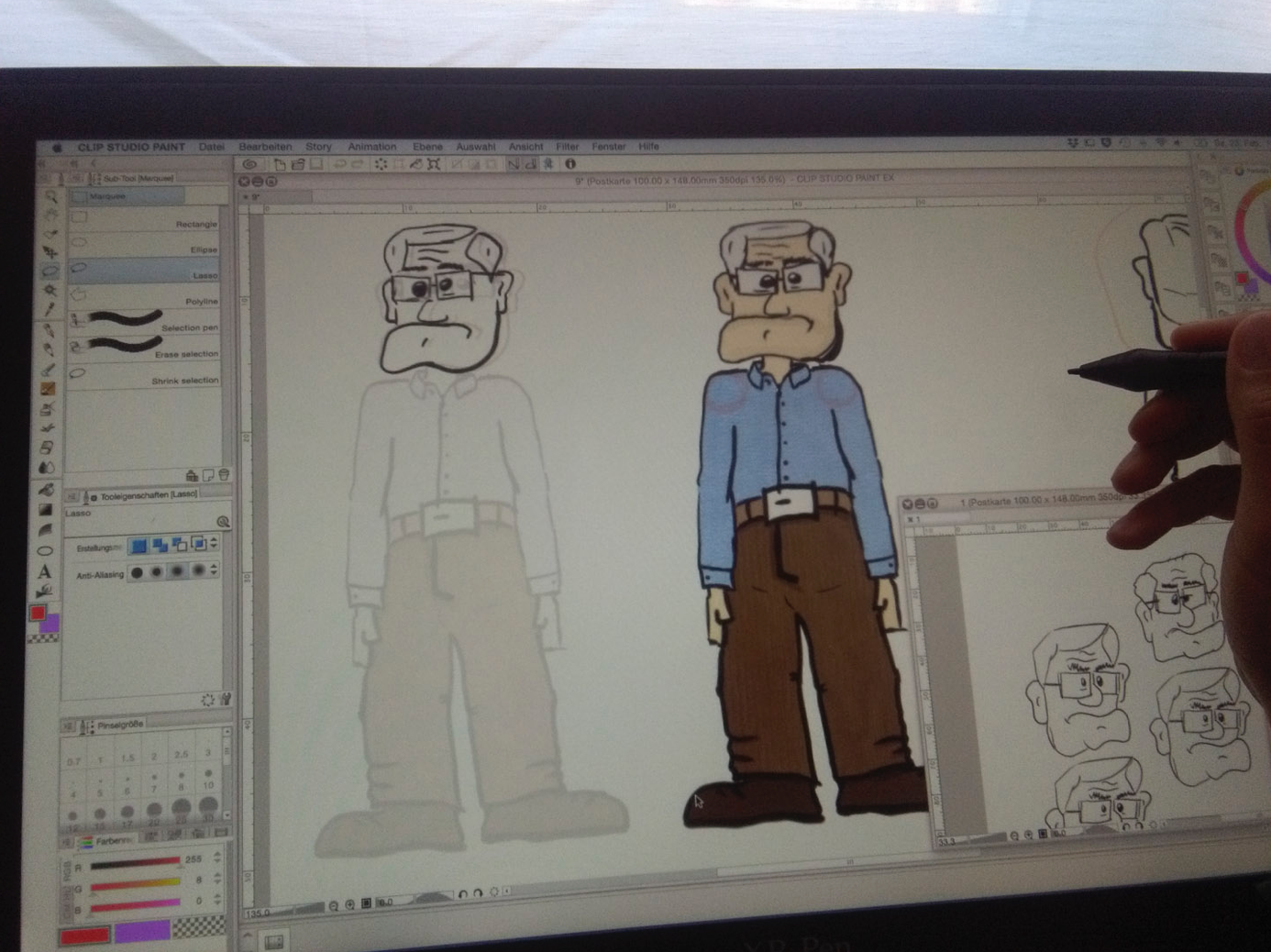Choose the strongest Anti-Aliasing option
This screenshot has height=952, width=1271.
[x=197, y=571]
